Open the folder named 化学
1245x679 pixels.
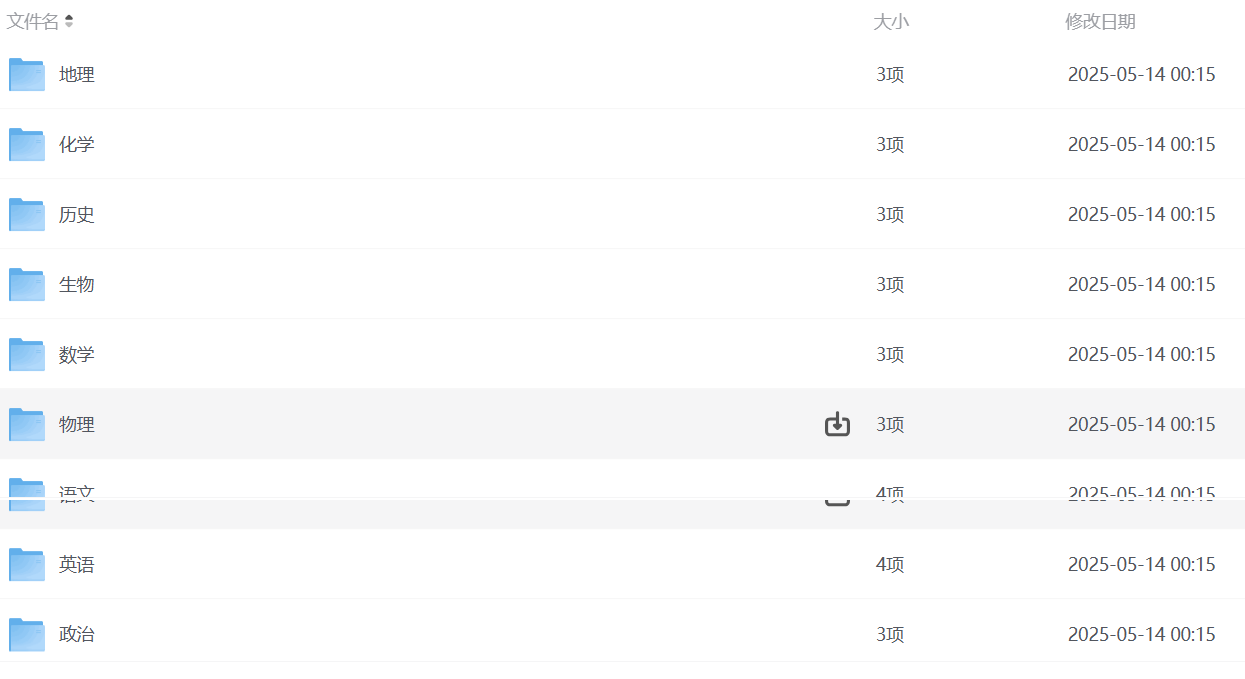click(77, 145)
